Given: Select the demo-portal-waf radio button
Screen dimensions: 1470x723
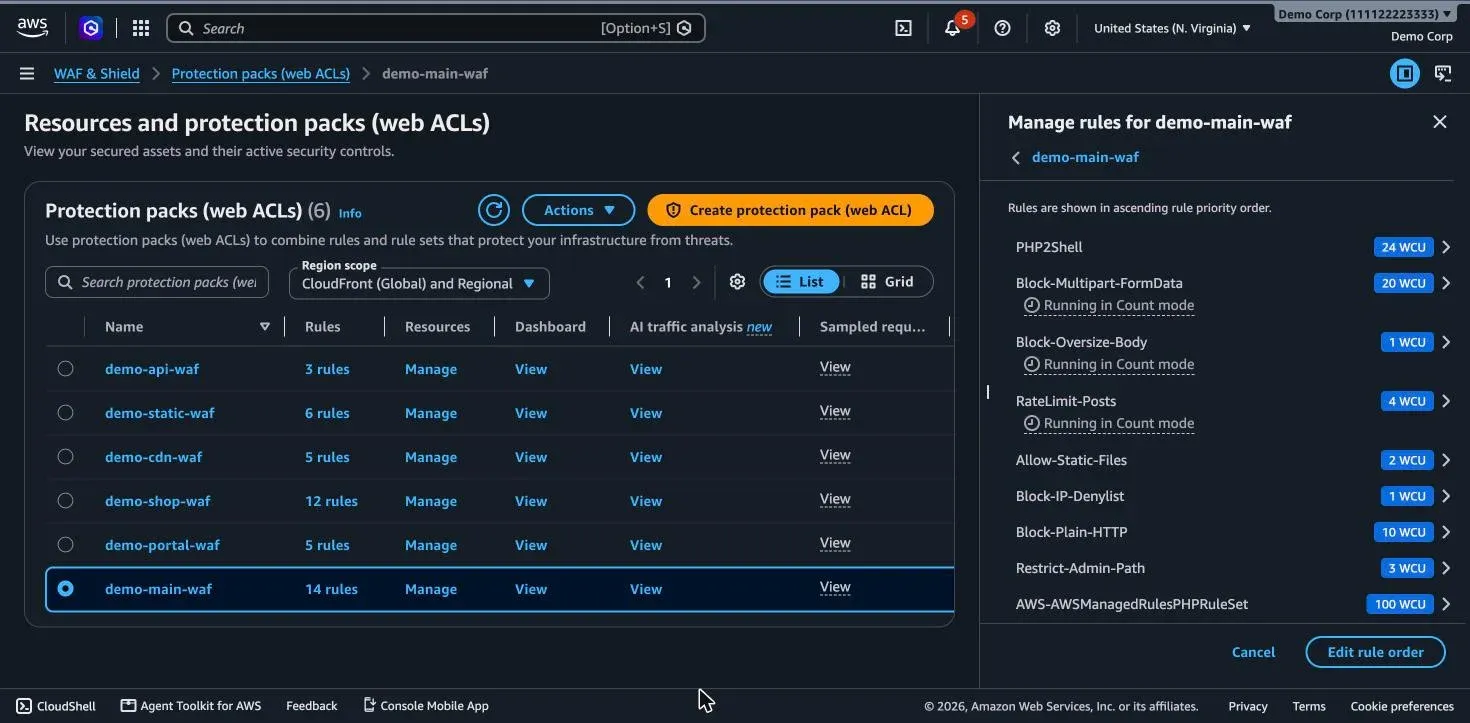Looking at the screenshot, I should click(x=65, y=544).
